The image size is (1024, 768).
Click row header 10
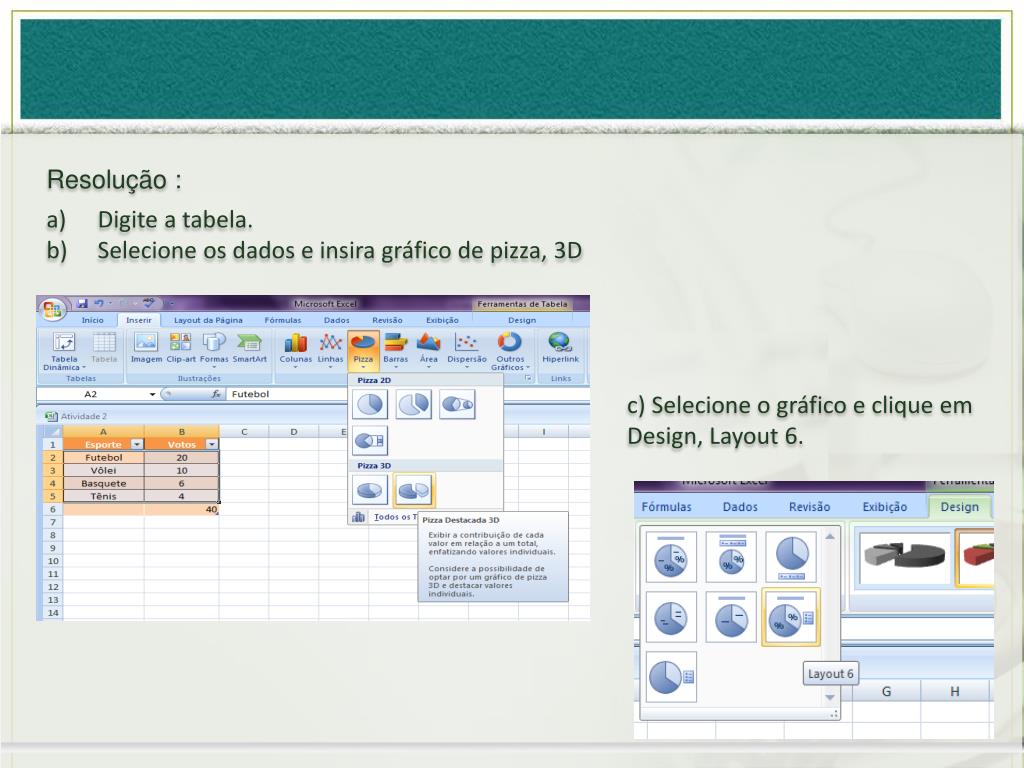coord(53,561)
